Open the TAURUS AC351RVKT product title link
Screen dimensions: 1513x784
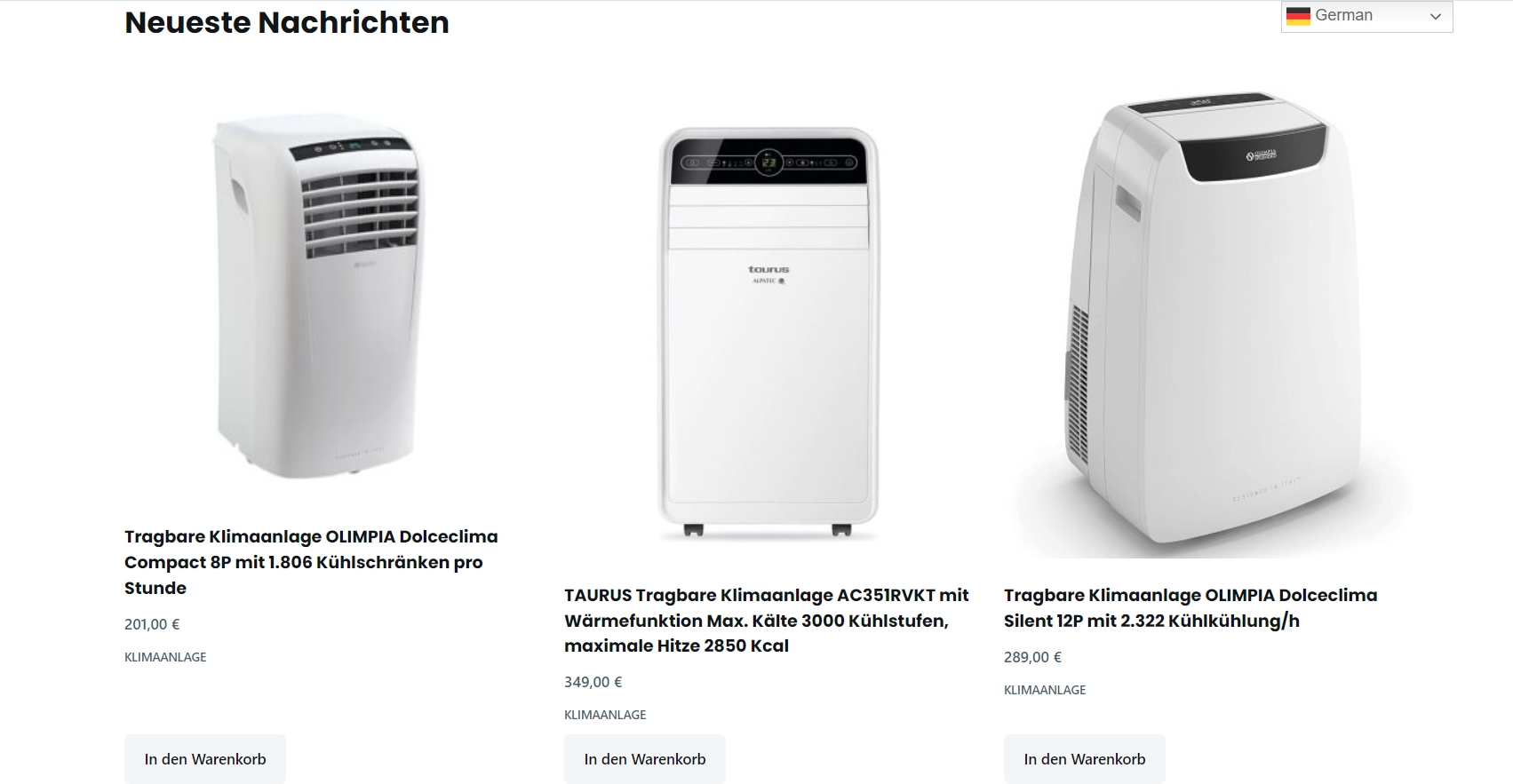tap(767, 620)
